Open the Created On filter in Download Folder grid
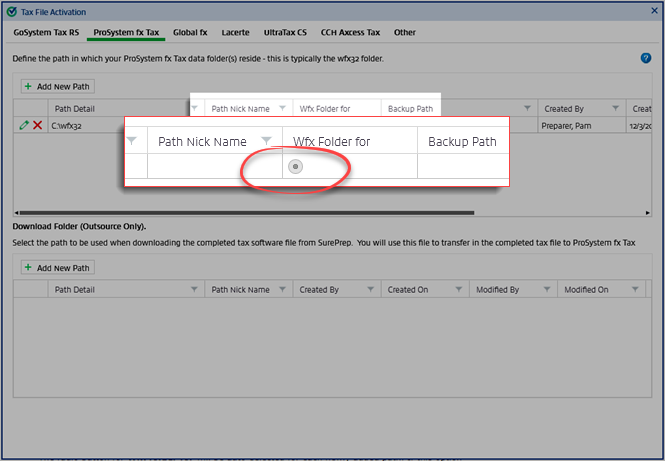The width and height of the screenshot is (665, 461). (x=458, y=289)
